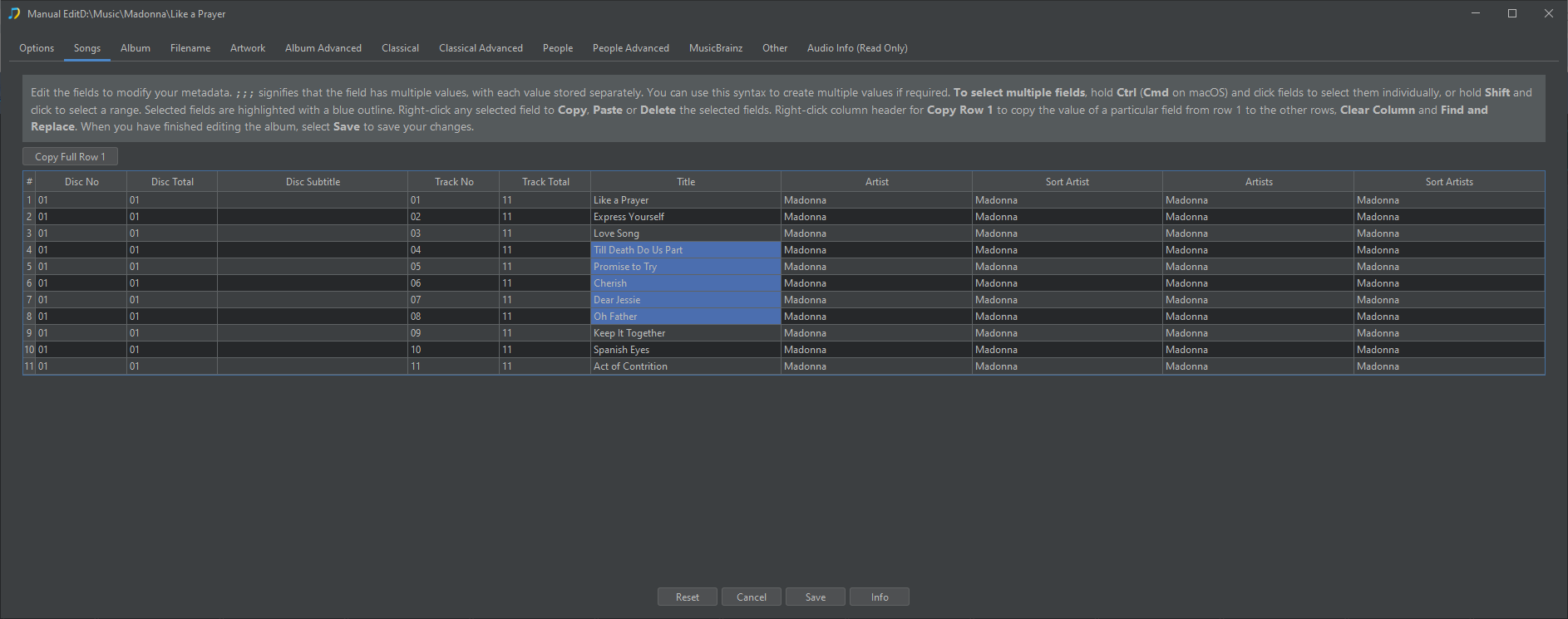
Task: Click the Track Total column header
Action: click(545, 181)
